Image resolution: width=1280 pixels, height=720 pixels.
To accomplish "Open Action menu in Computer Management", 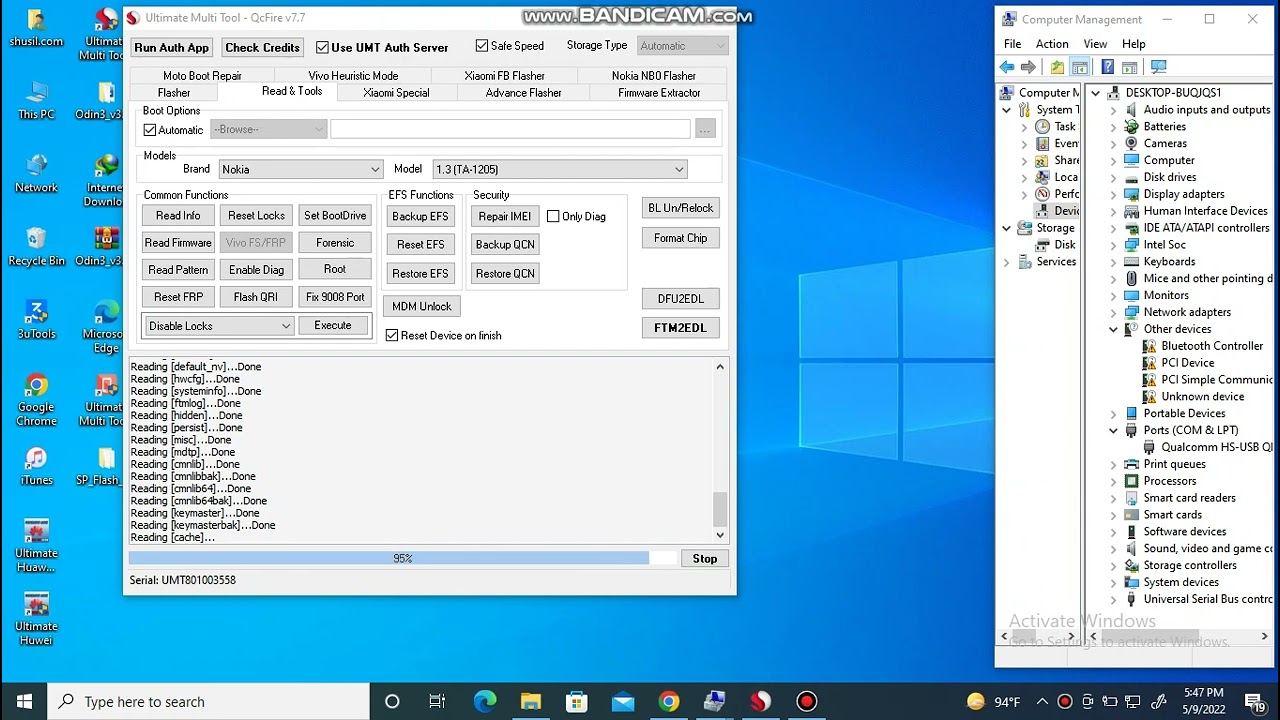I will tap(1052, 44).
